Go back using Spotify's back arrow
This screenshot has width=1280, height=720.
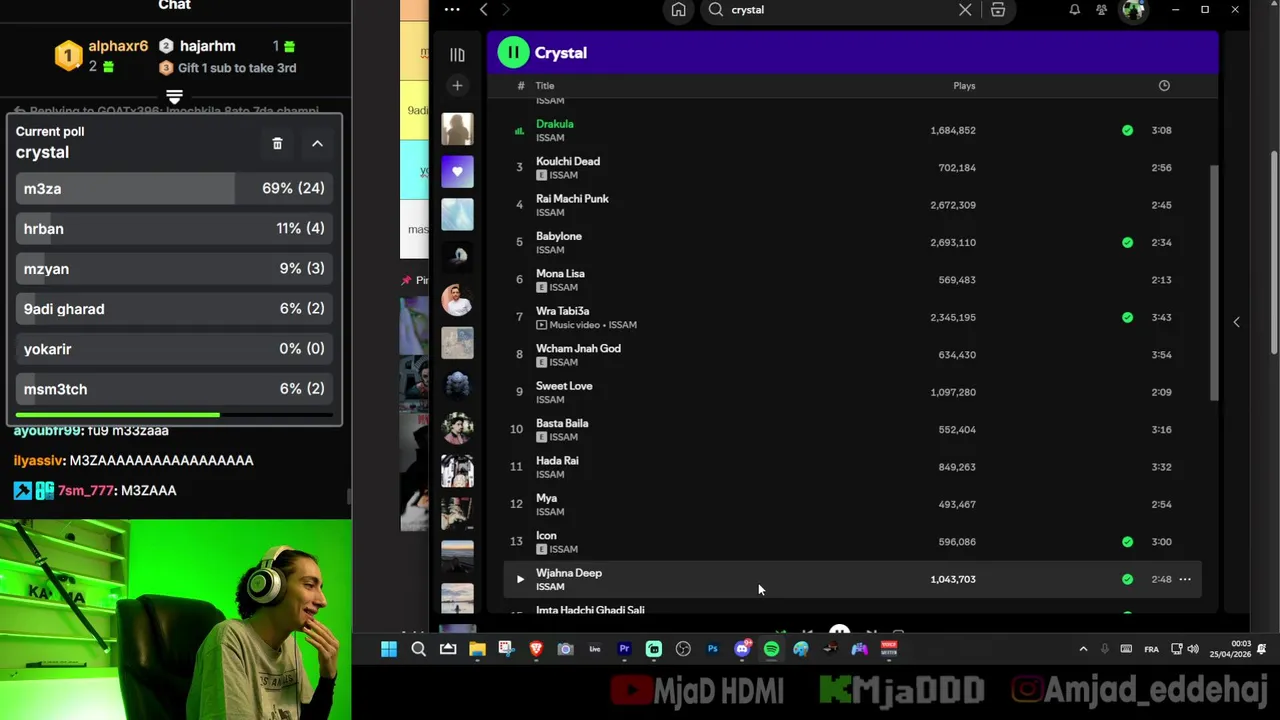(484, 10)
